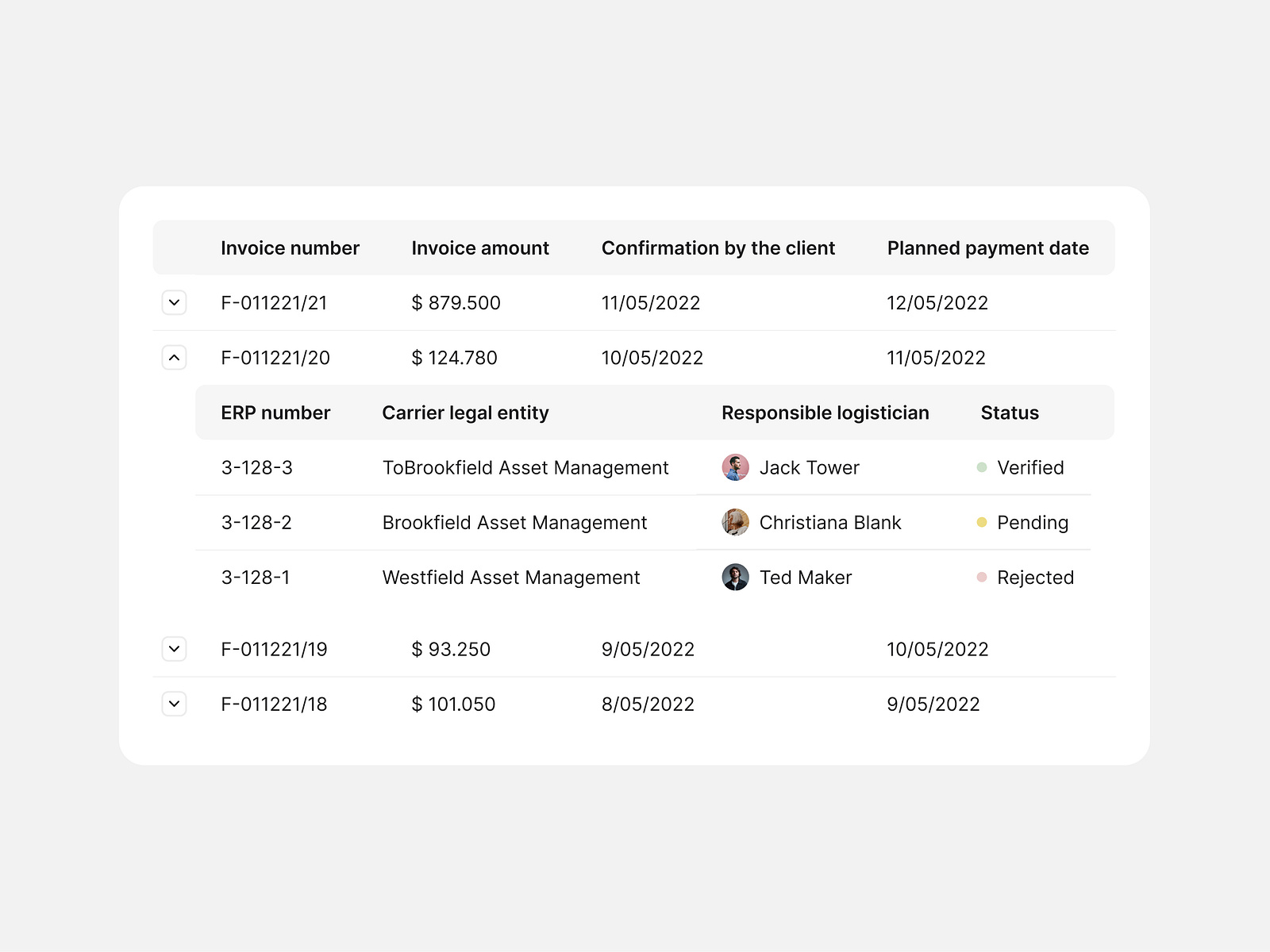Click the Planned payment date header
Image resolution: width=1270 pixels, height=952 pixels.
988,248
